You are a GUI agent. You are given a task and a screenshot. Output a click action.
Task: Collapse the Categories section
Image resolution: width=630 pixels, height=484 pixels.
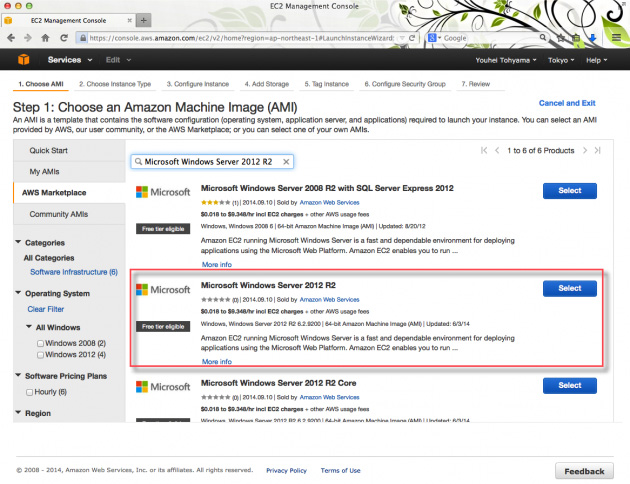18,242
